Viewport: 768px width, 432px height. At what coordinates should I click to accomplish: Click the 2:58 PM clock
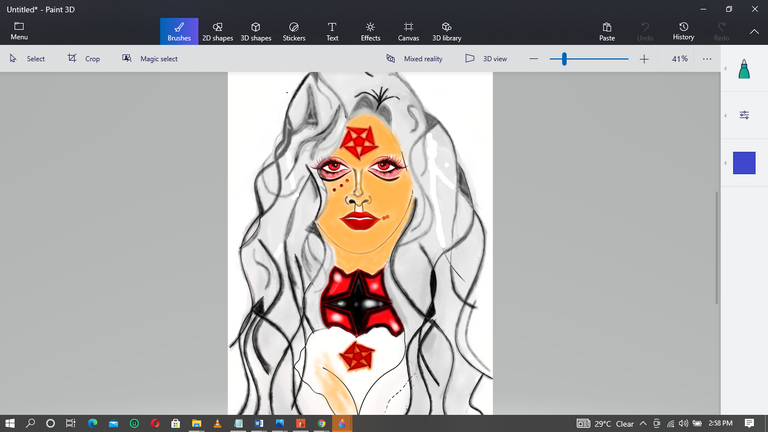tap(720, 423)
